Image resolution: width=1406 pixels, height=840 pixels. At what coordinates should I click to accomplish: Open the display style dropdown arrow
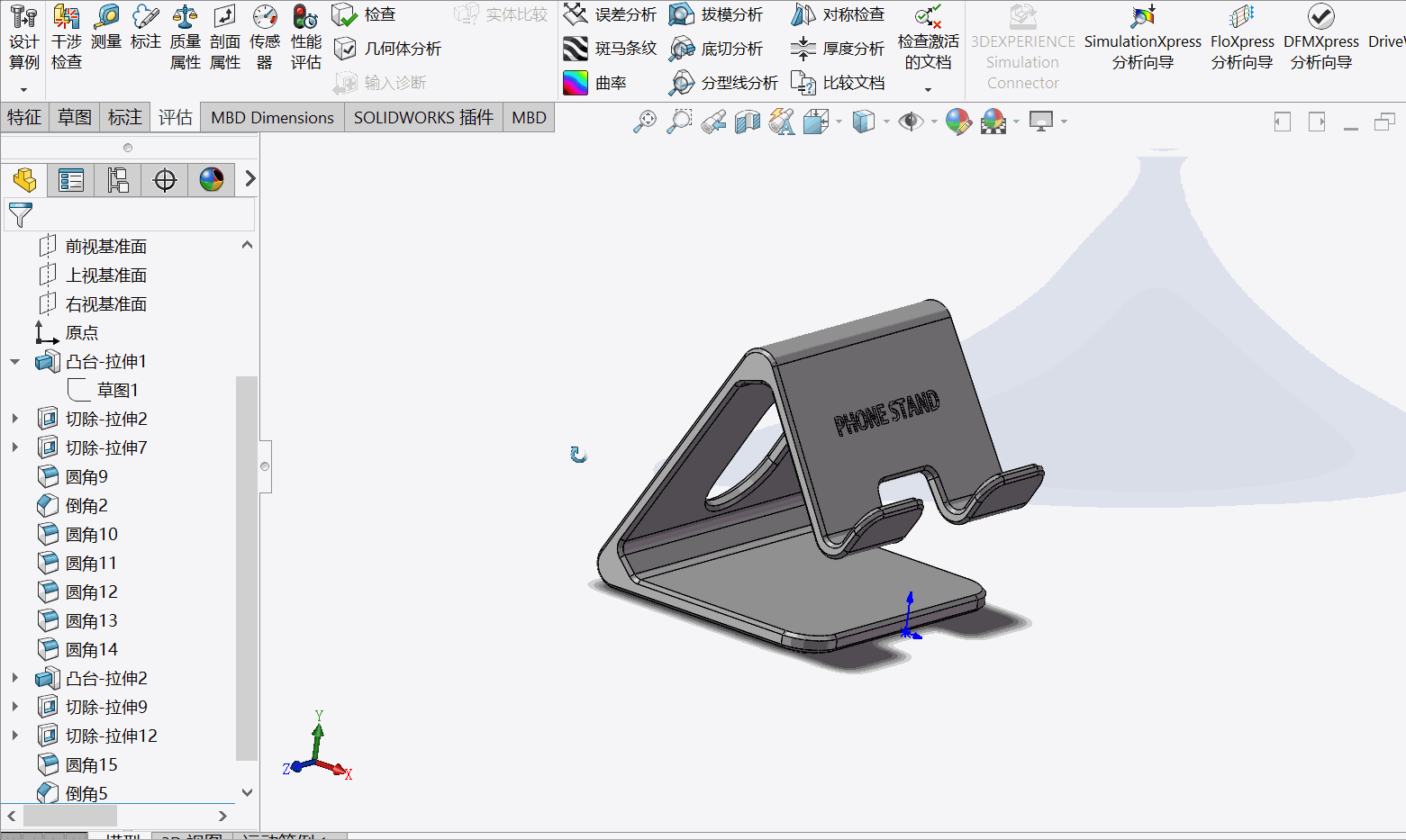[x=885, y=122]
